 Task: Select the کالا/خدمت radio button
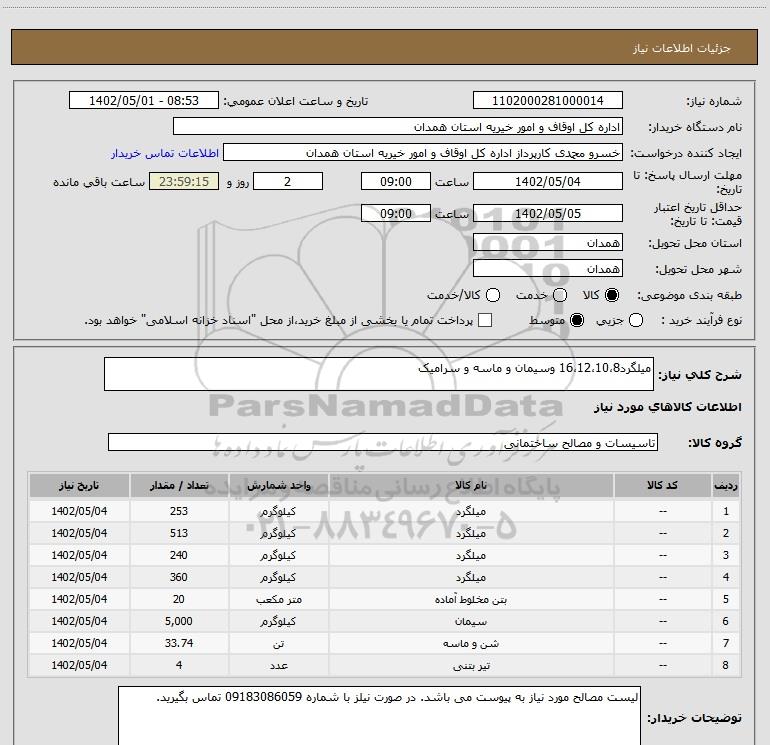coord(493,295)
